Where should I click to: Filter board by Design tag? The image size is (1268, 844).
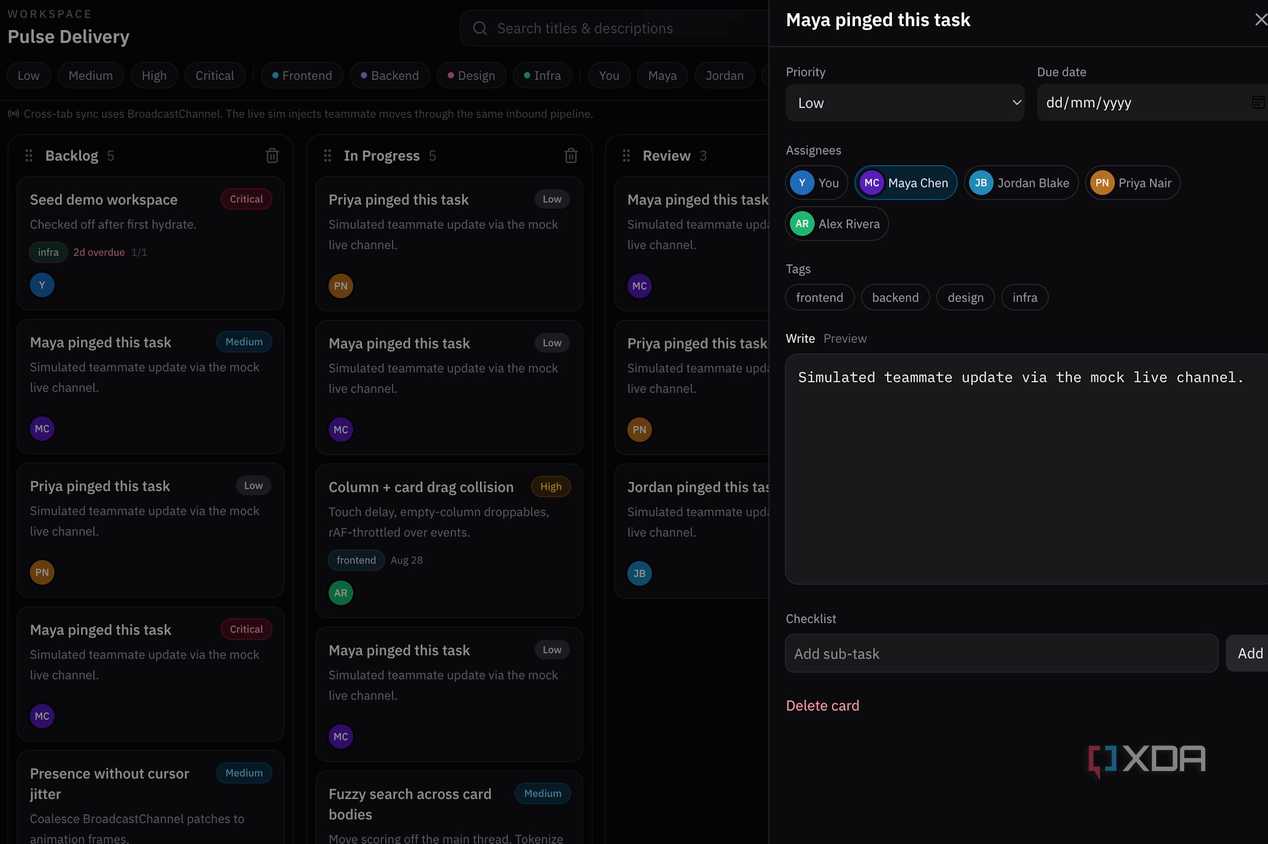[471, 75]
